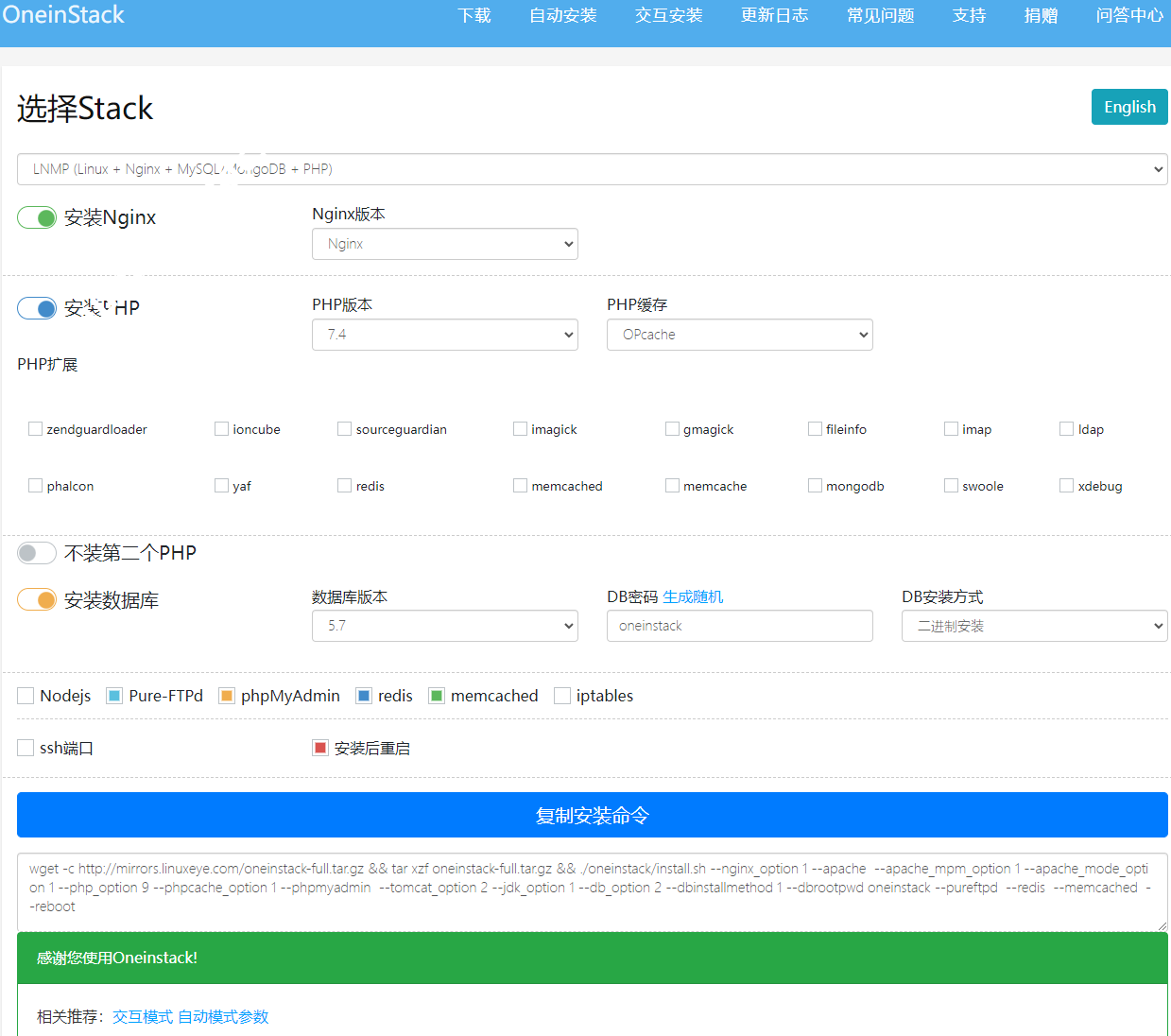1171x1036 pixels.
Task: Check the xdebug PHP extension
Action: pos(1066,486)
